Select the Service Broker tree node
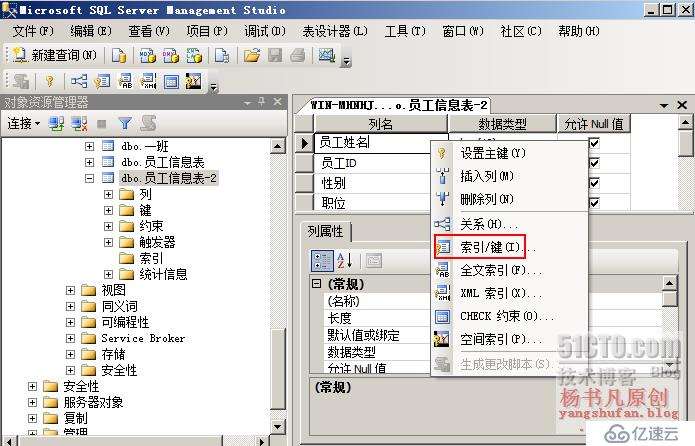 (143, 338)
